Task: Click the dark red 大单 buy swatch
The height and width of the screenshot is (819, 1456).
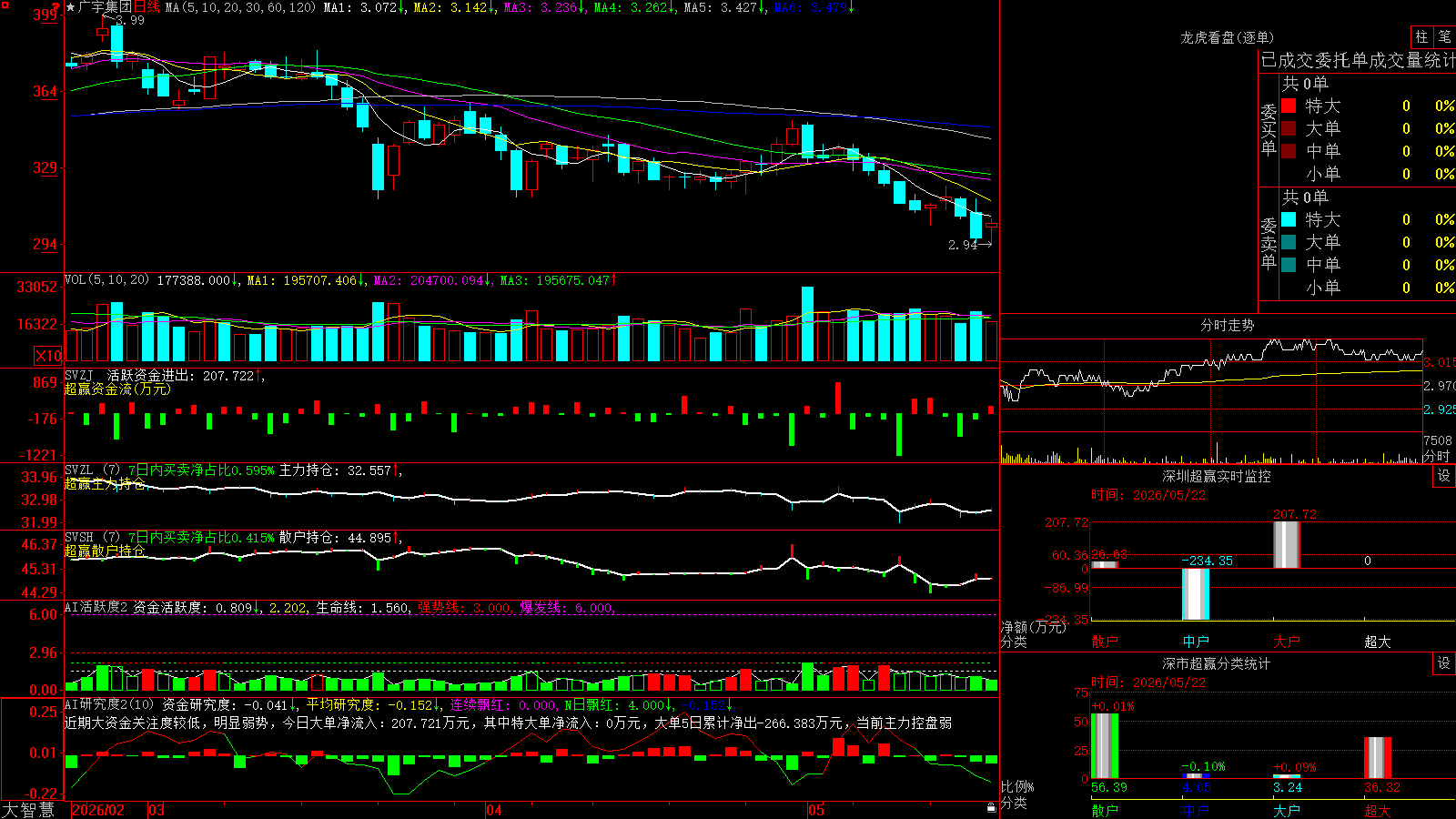Action: 1289,128
